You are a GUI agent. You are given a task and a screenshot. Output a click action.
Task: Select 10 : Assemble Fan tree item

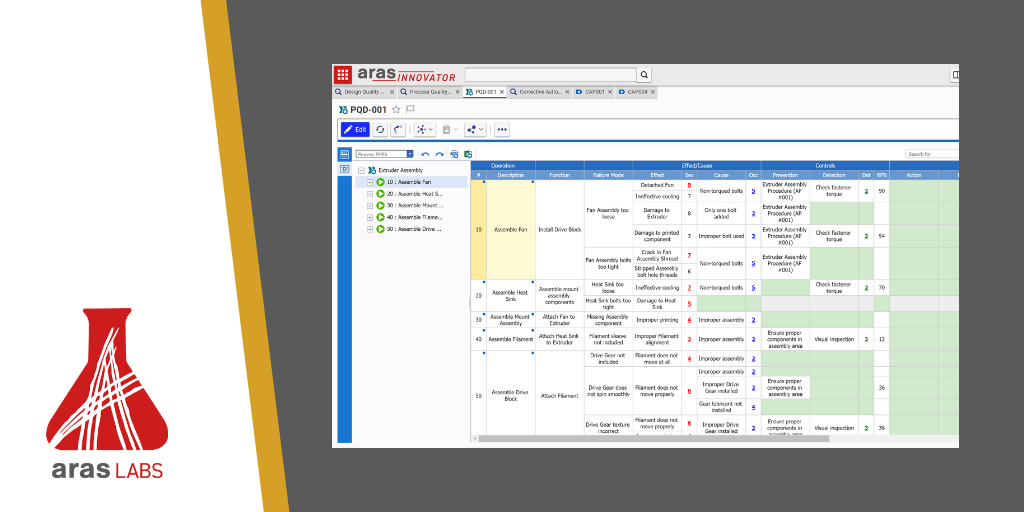[x=408, y=182]
